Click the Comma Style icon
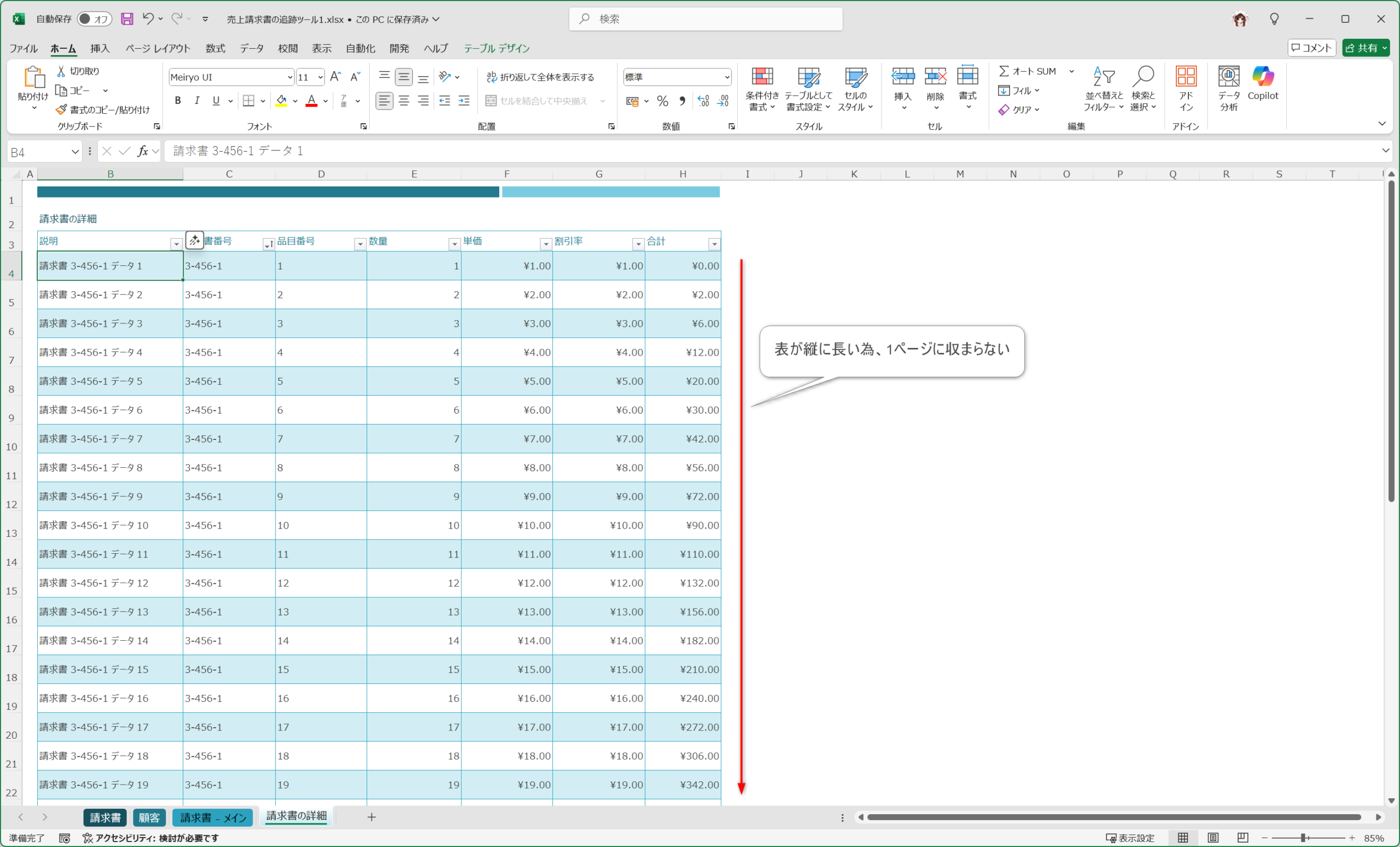The width and height of the screenshot is (1400, 847). 682,101
